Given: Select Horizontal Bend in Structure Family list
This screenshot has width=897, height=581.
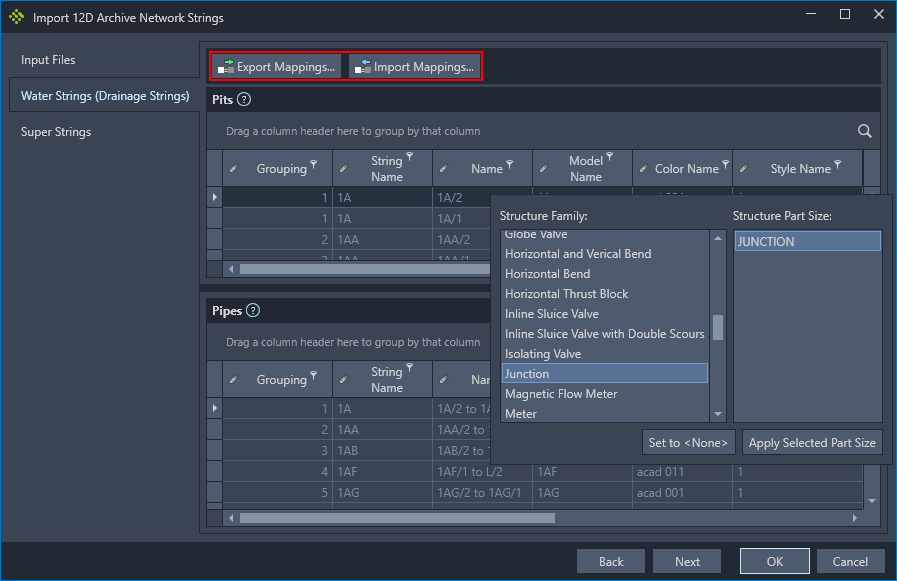Looking at the screenshot, I should (605, 274).
